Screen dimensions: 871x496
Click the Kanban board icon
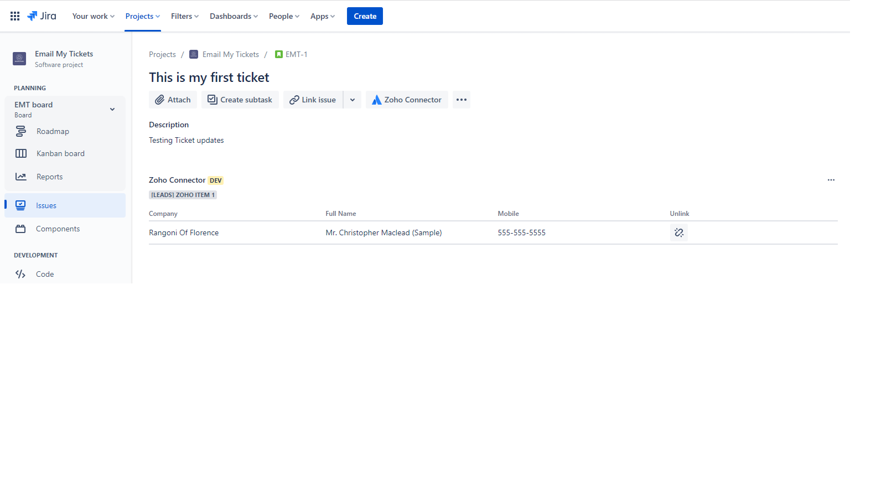[x=21, y=153]
